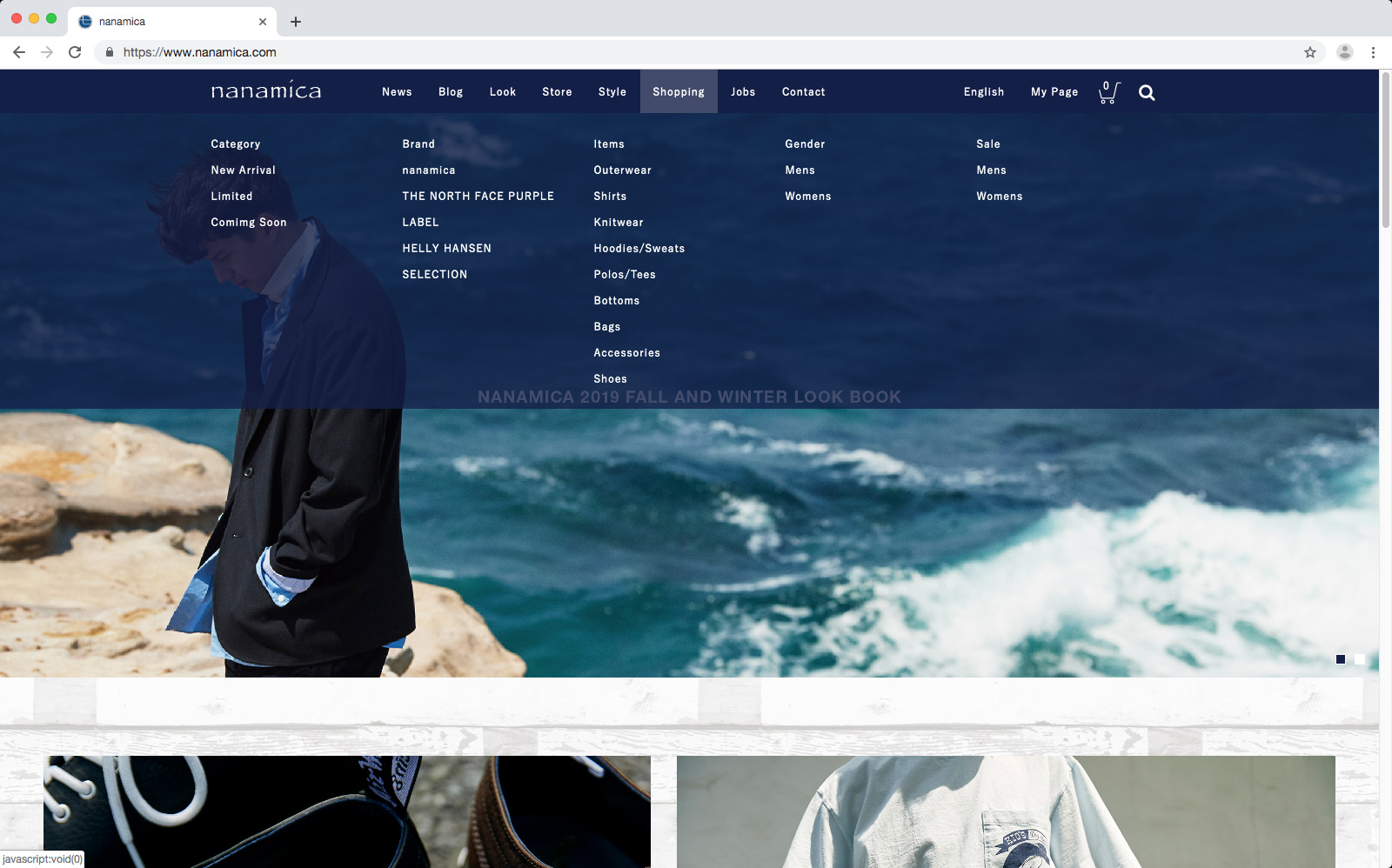
Task: Choose THE NORTH FACE PURPLE brand
Action: 478,197
